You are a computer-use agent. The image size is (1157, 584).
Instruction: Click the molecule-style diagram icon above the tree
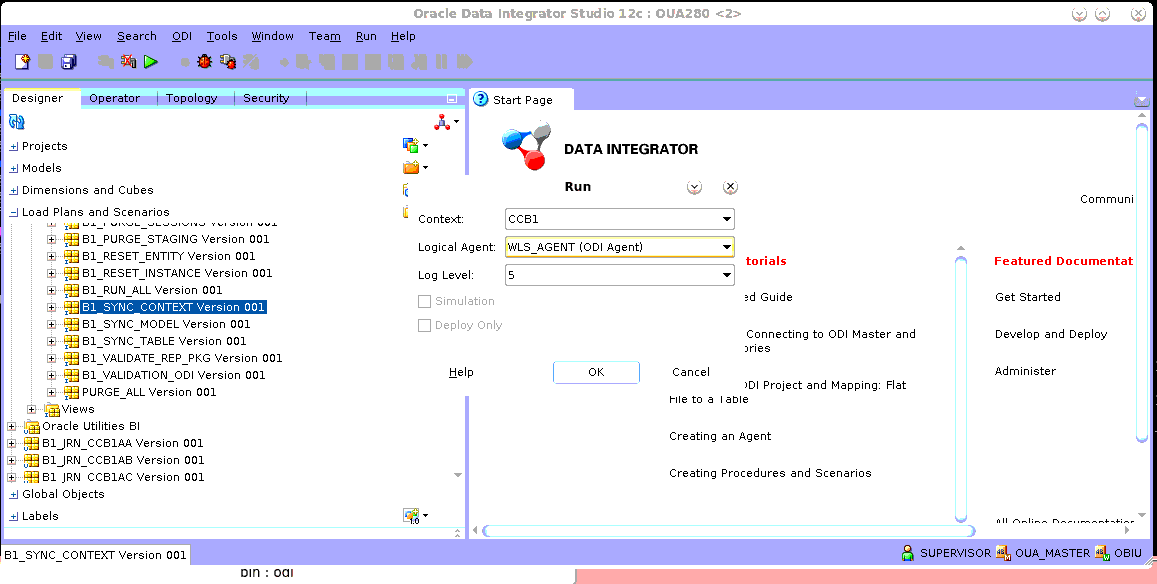(443, 123)
